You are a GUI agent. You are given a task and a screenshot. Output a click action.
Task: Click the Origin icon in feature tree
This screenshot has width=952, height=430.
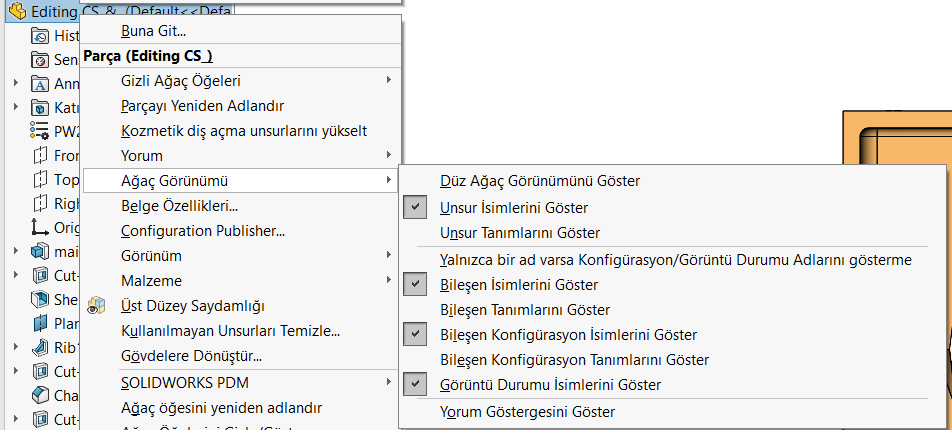(40, 227)
